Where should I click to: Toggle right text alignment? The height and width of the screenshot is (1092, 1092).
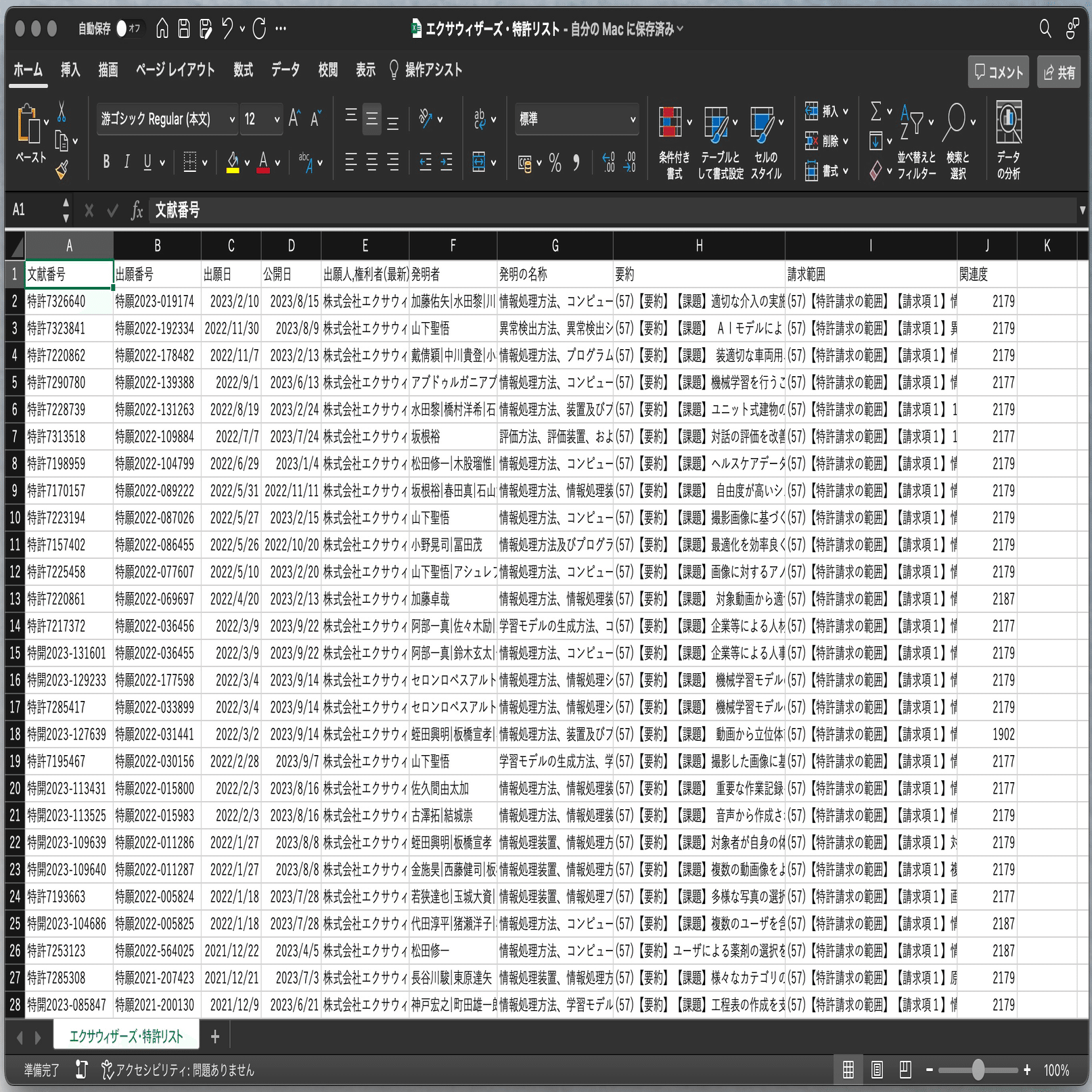tap(393, 162)
